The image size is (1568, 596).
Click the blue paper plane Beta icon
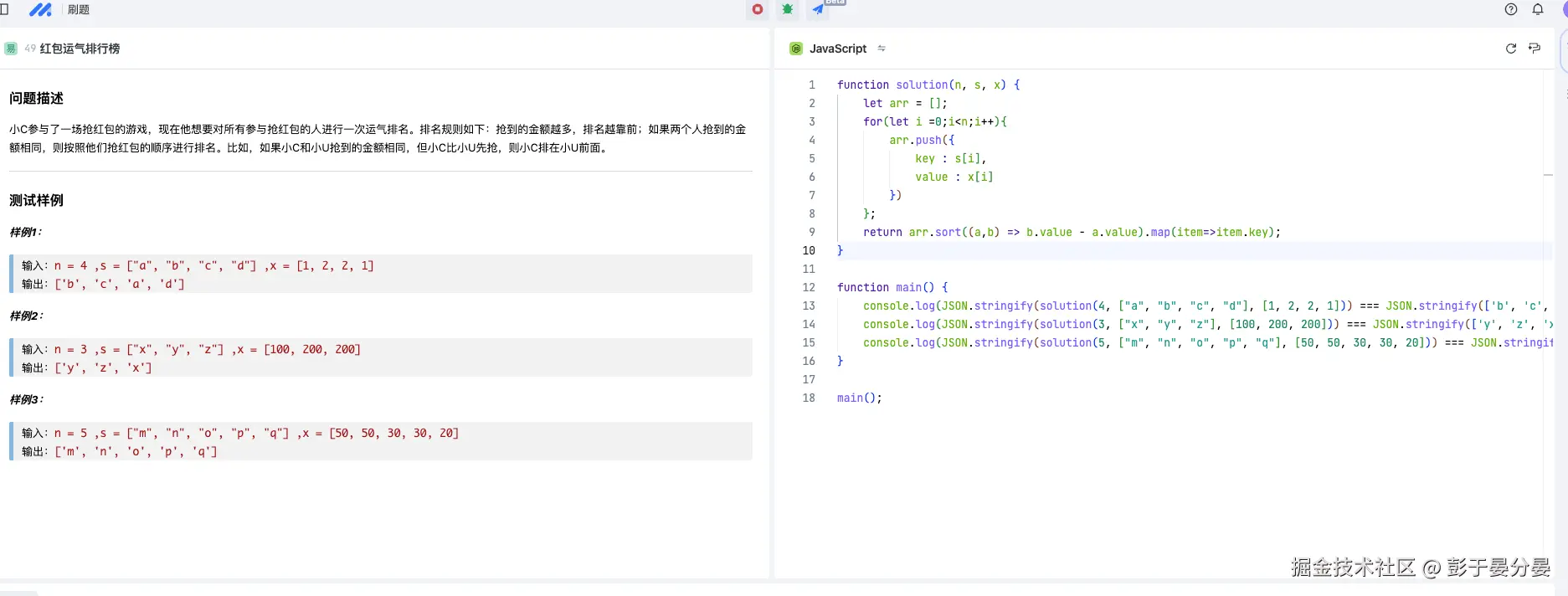[819, 9]
